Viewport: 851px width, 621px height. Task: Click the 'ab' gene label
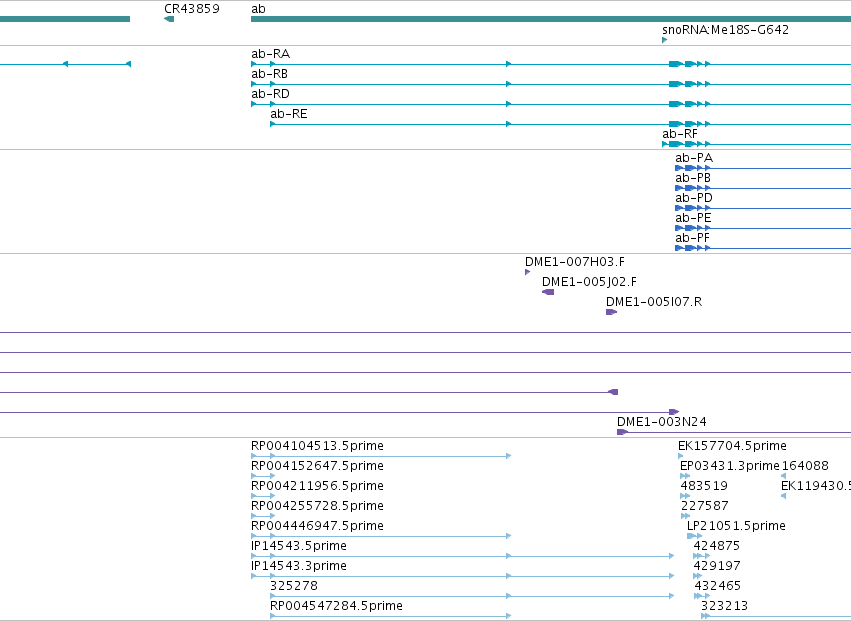coord(258,9)
